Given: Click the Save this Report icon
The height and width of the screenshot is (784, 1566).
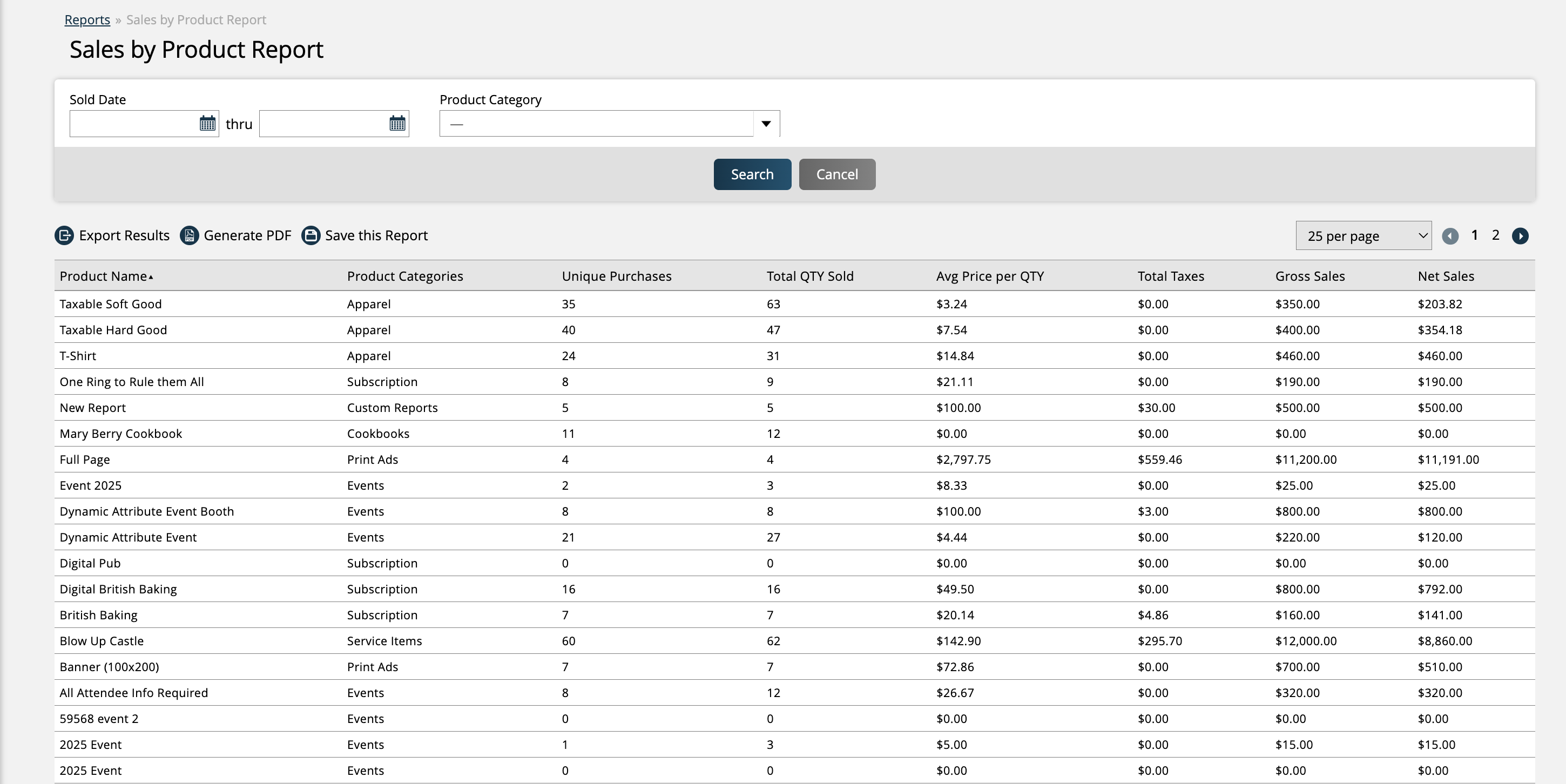Looking at the screenshot, I should (x=310, y=235).
